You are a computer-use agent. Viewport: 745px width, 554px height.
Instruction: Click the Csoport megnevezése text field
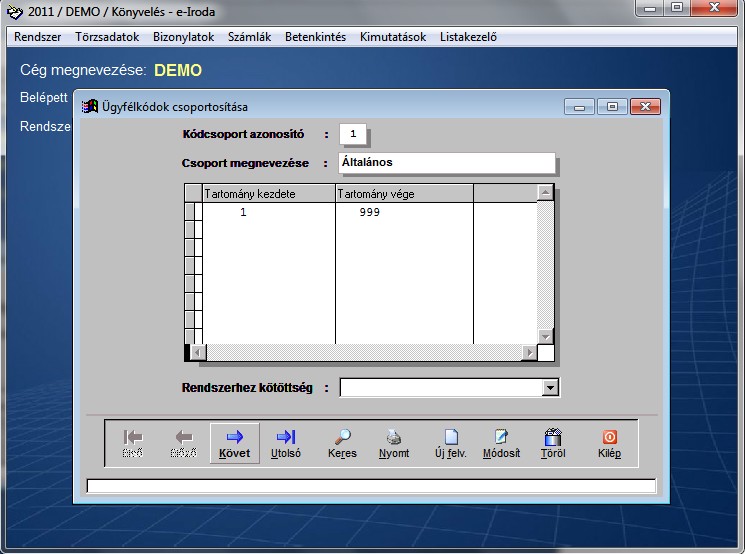446,163
